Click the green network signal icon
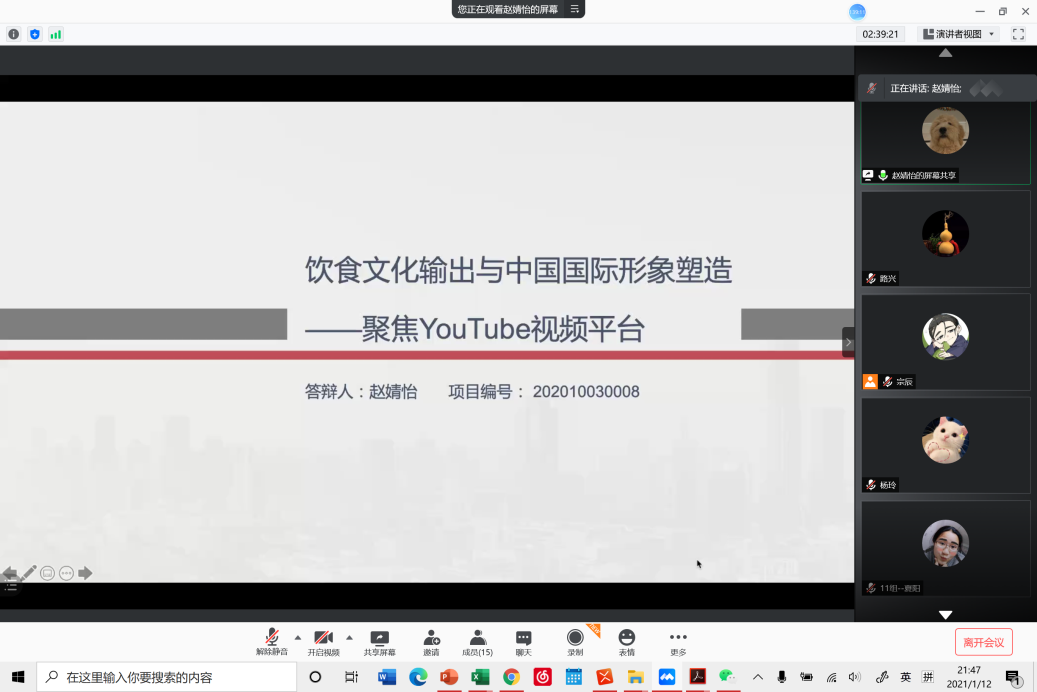 coord(56,34)
